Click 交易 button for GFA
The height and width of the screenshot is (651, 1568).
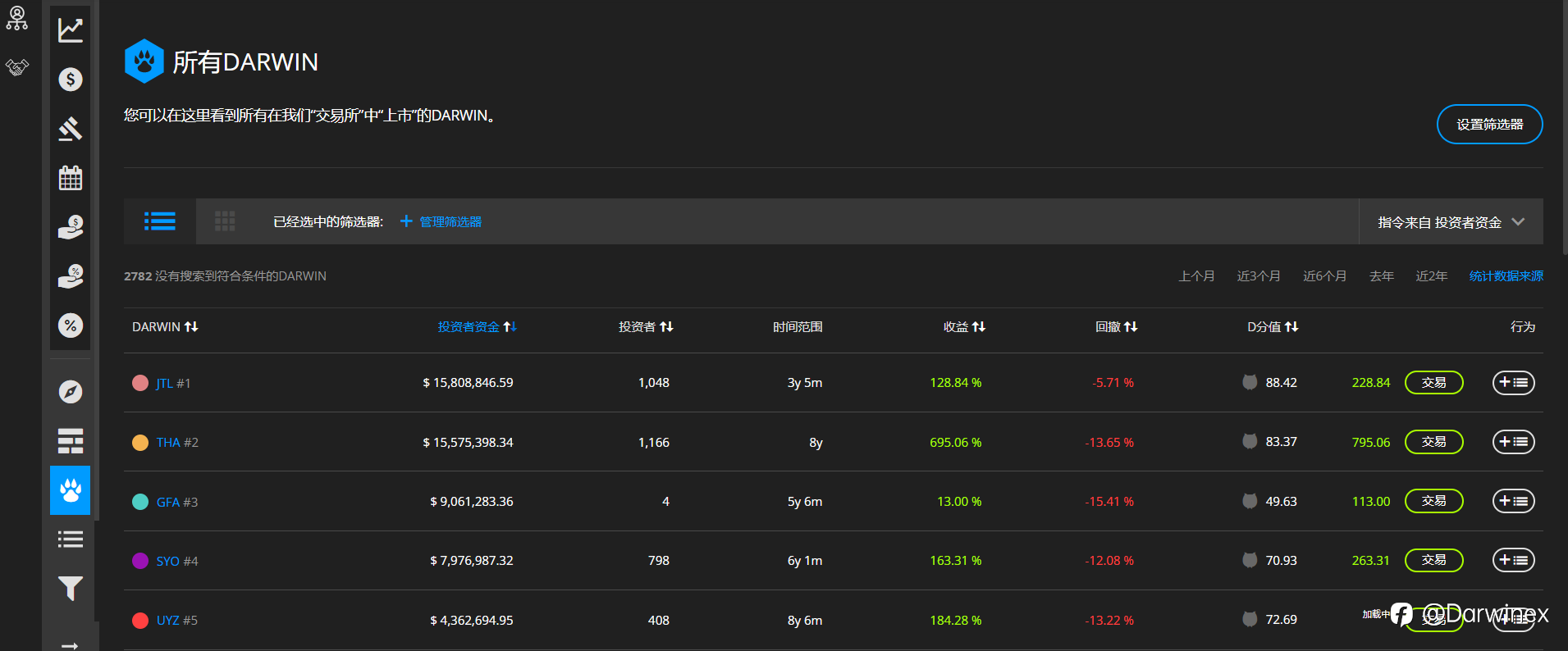pos(1433,501)
